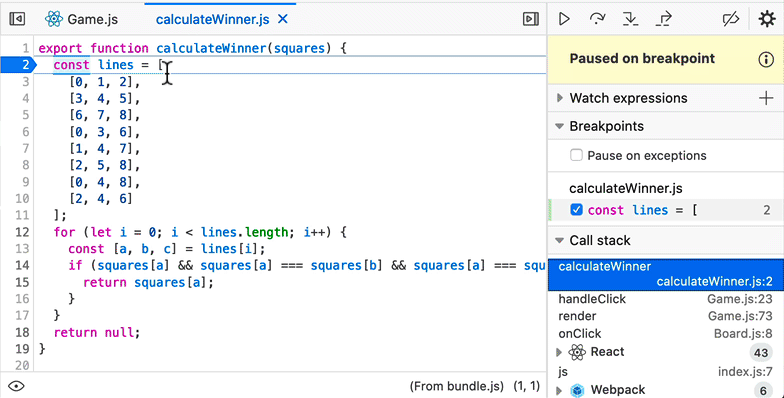Click the calculateWinner function name on line 1
The height and width of the screenshot is (398, 784).
[211, 48]
